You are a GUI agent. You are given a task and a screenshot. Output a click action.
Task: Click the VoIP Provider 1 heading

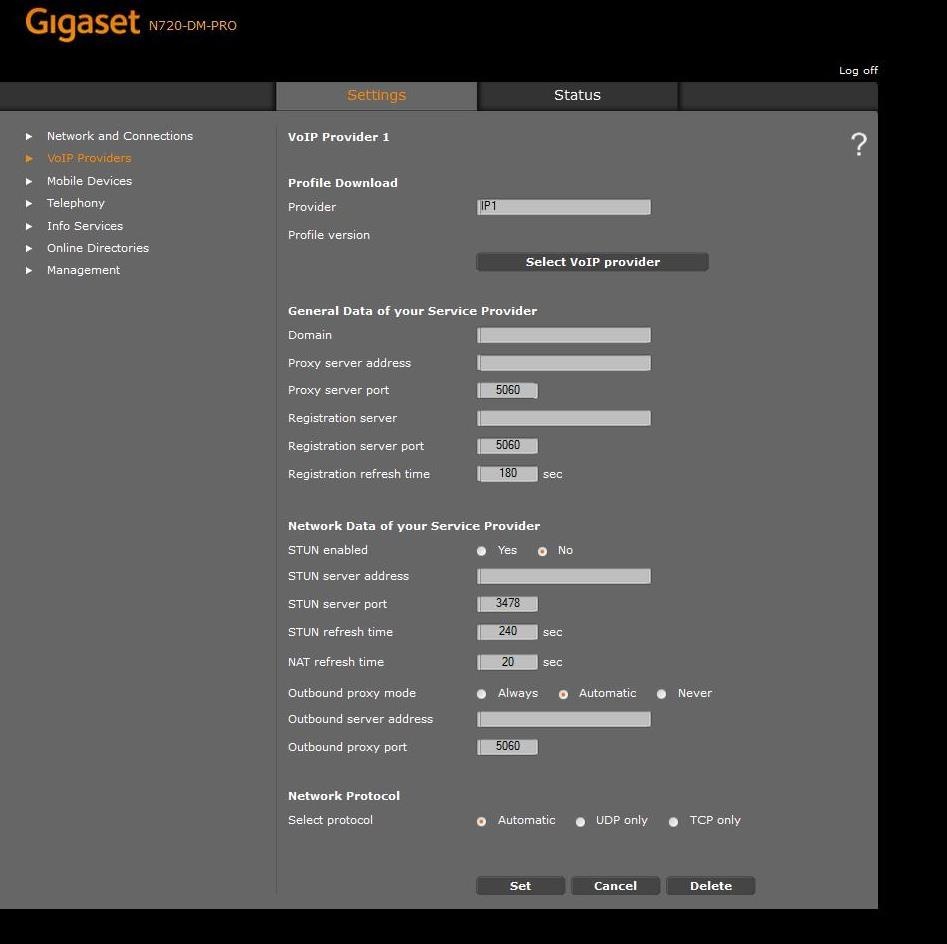(x=338, y=137)
